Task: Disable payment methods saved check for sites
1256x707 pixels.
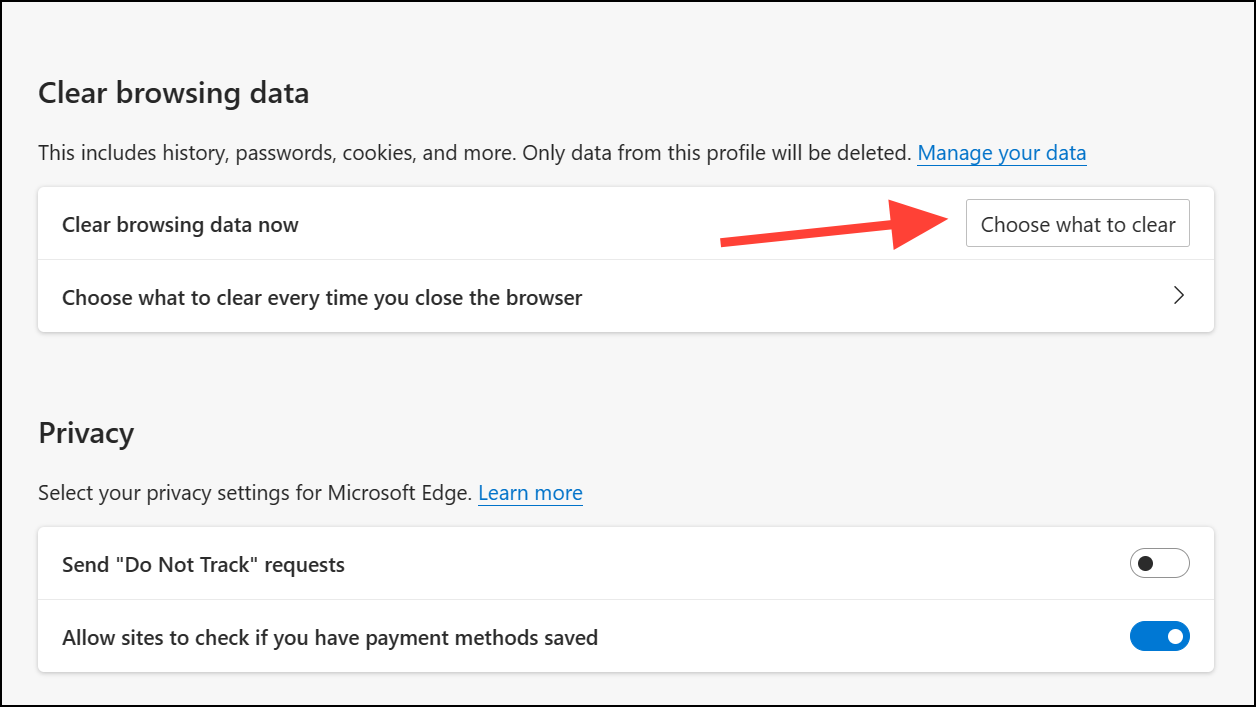Action: (x=1159, y=636)
